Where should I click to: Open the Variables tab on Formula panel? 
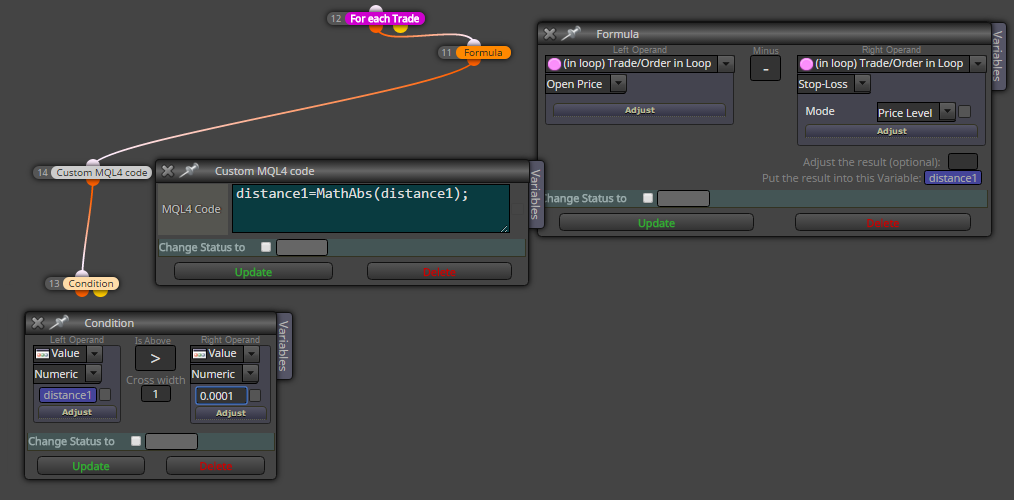click(998, 54)
